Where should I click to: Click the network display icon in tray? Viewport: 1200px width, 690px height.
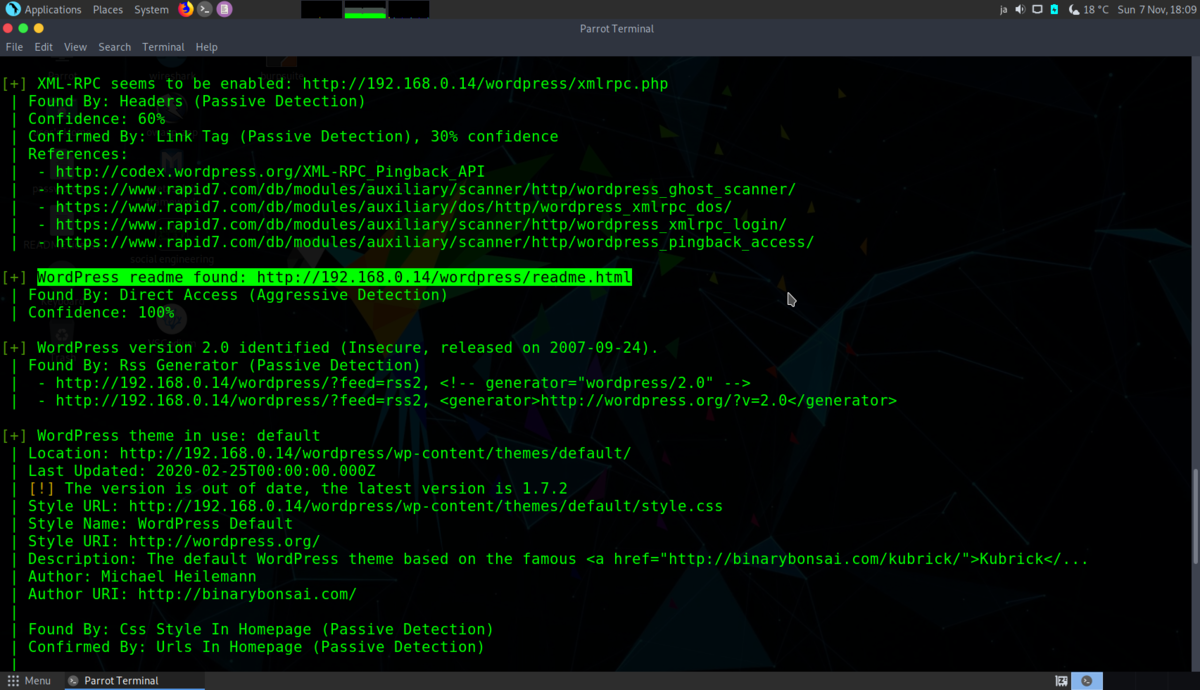click(x=1037, y=9)
